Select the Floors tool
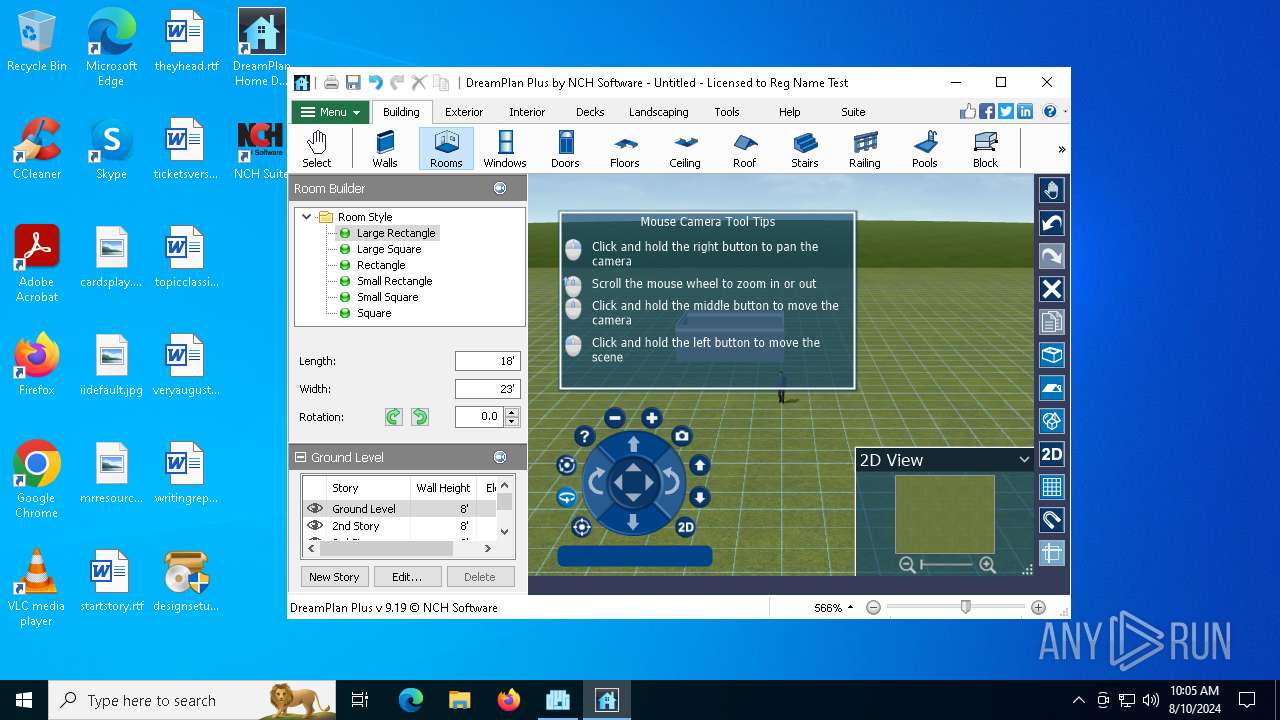The height and width of the screenshot is (720, 1280). pos(625,148)
